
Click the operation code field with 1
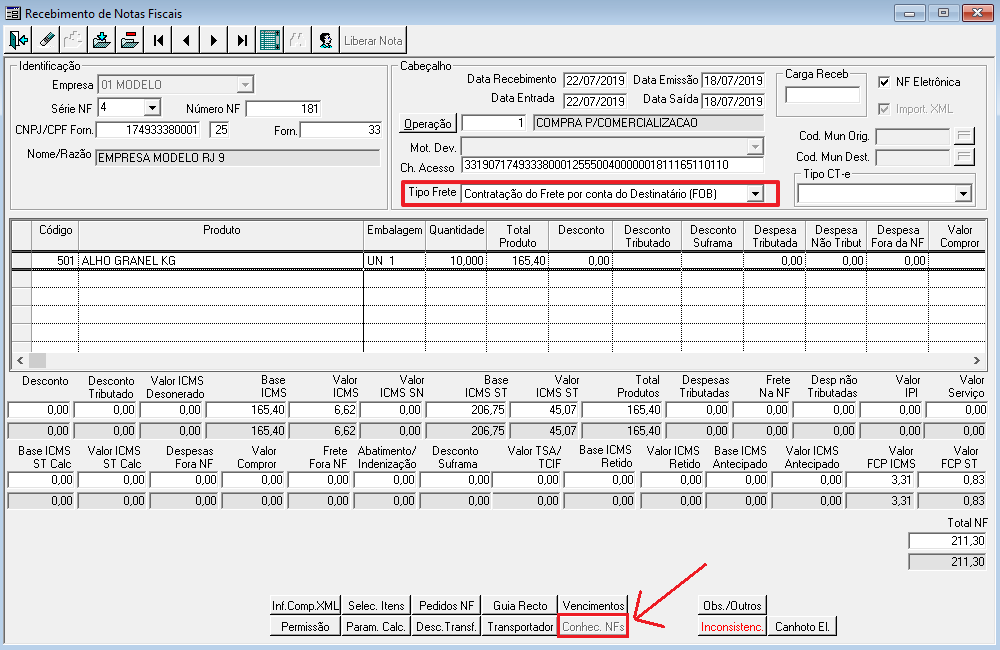(x=494, y=122)
